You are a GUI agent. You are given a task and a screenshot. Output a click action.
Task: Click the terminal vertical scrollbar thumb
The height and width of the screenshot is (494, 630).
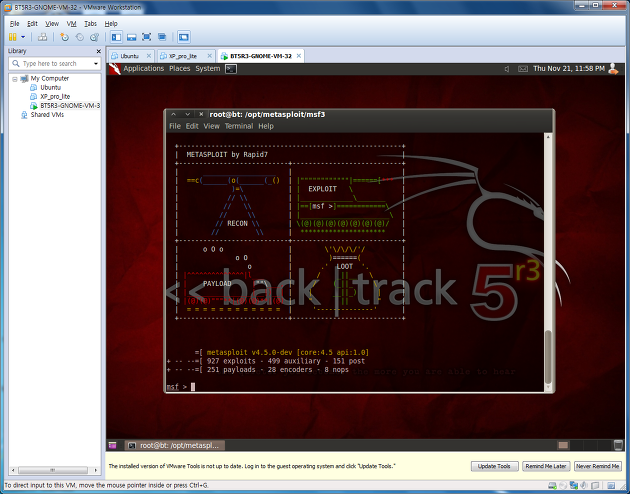point(548,357)
